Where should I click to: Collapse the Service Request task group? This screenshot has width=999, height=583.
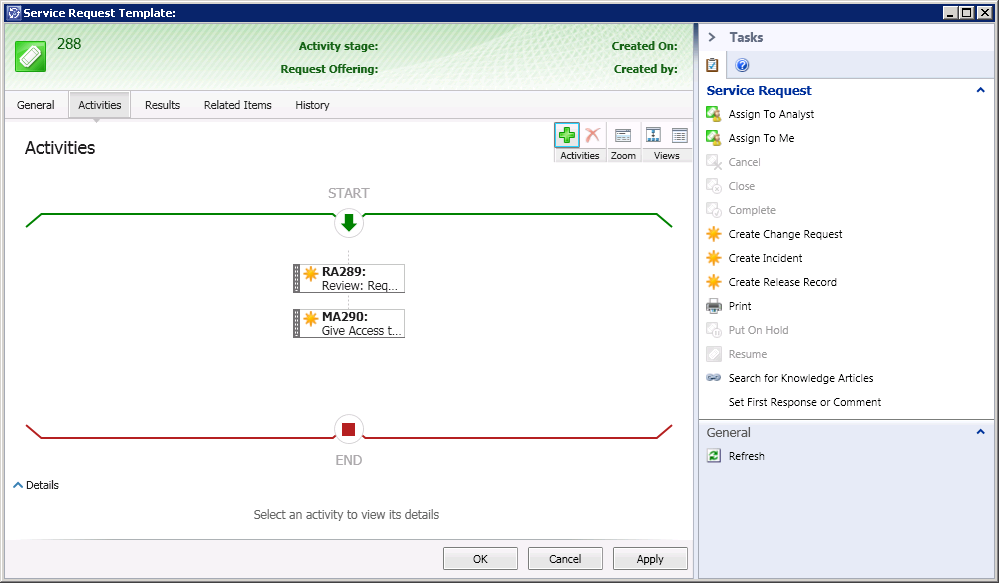(980, 90)
